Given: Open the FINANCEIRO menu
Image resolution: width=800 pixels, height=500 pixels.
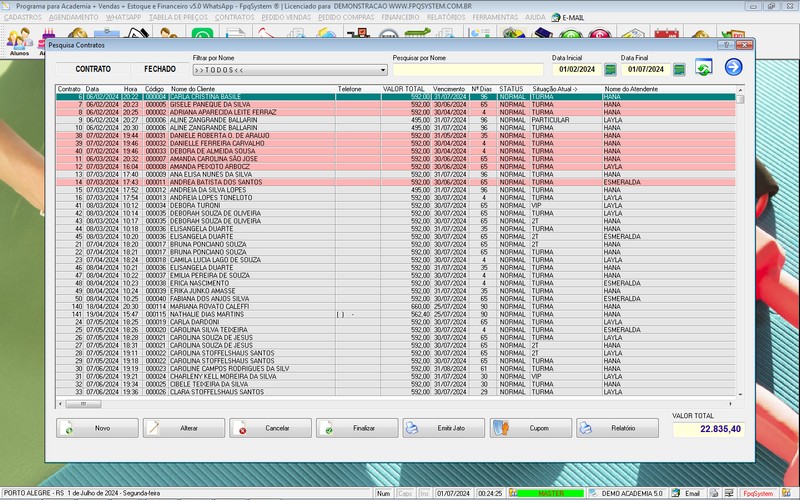Looking at the screenshot, I should [x=400, y=17].
